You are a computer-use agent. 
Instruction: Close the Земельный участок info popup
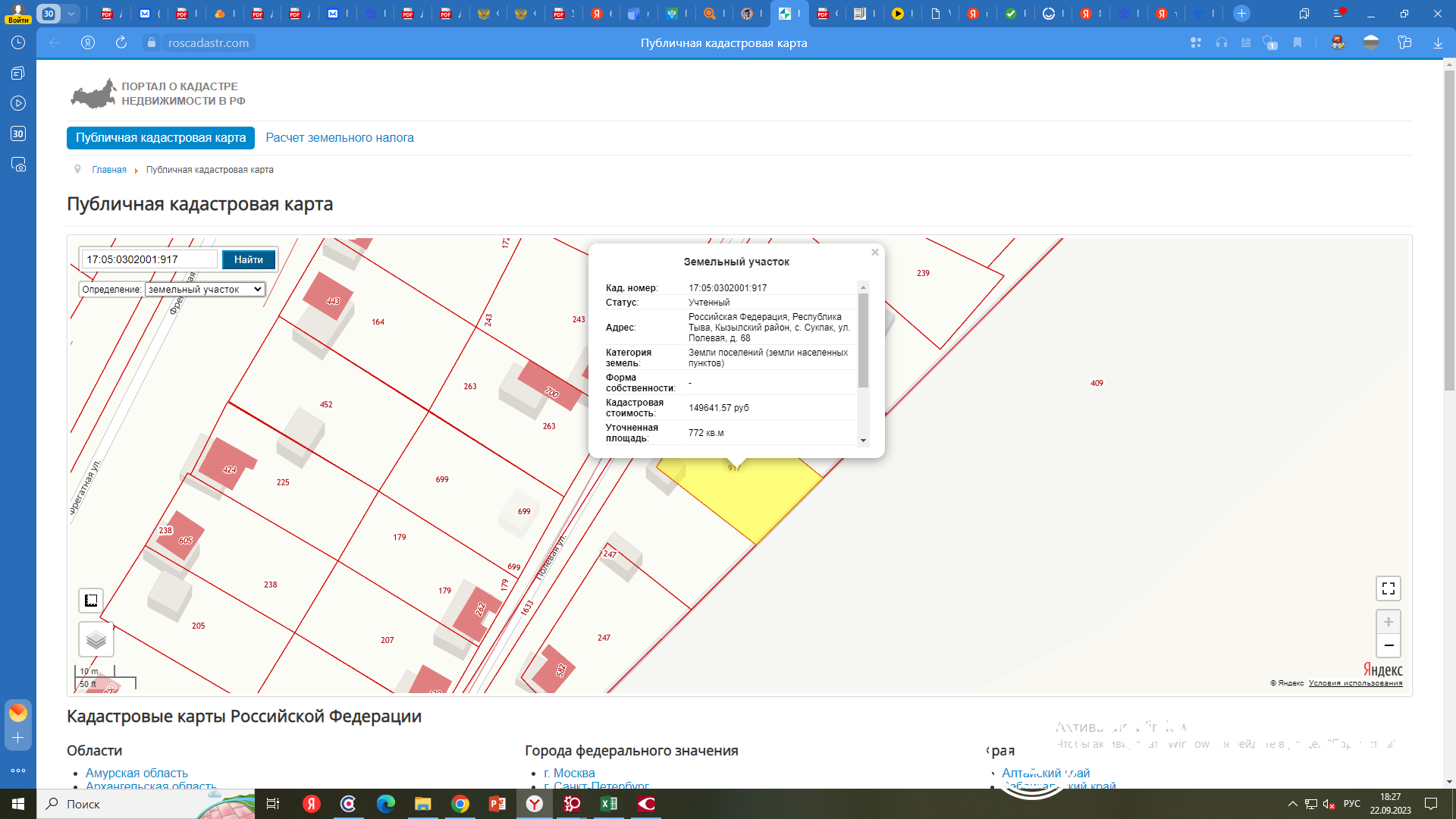[875, 253]
